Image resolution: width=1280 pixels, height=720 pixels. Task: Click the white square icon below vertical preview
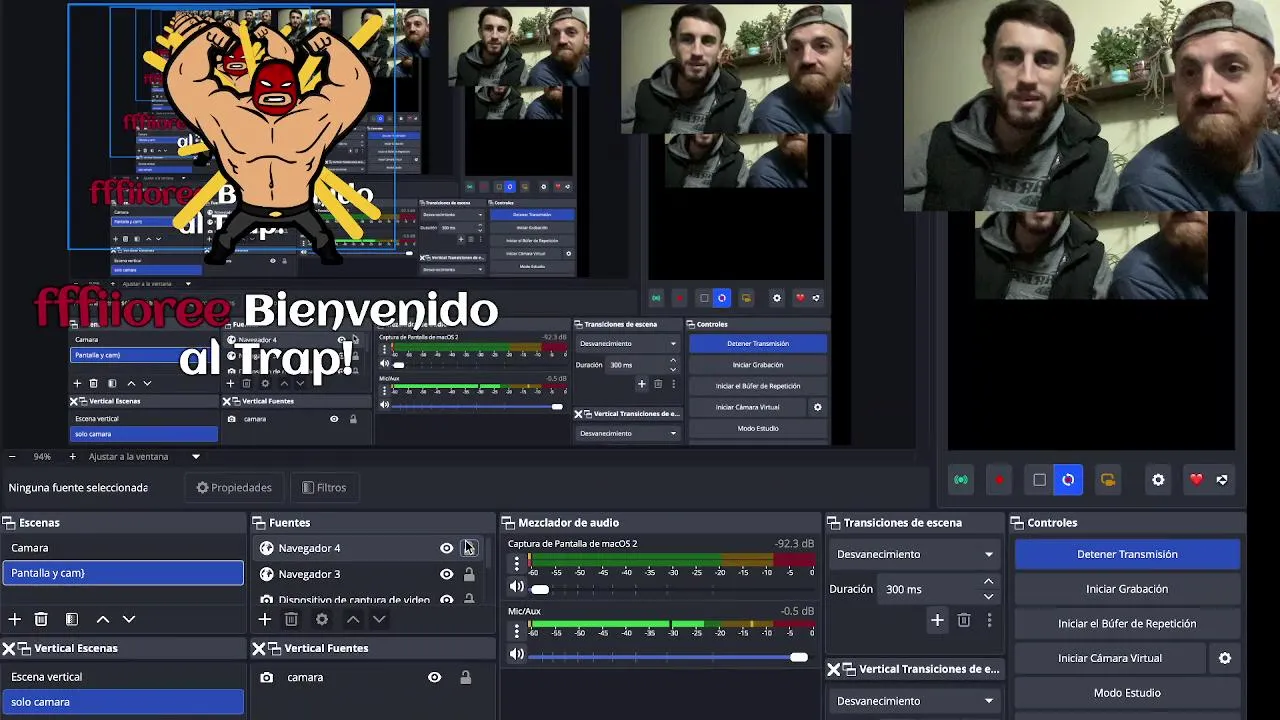pos(1040,480)
